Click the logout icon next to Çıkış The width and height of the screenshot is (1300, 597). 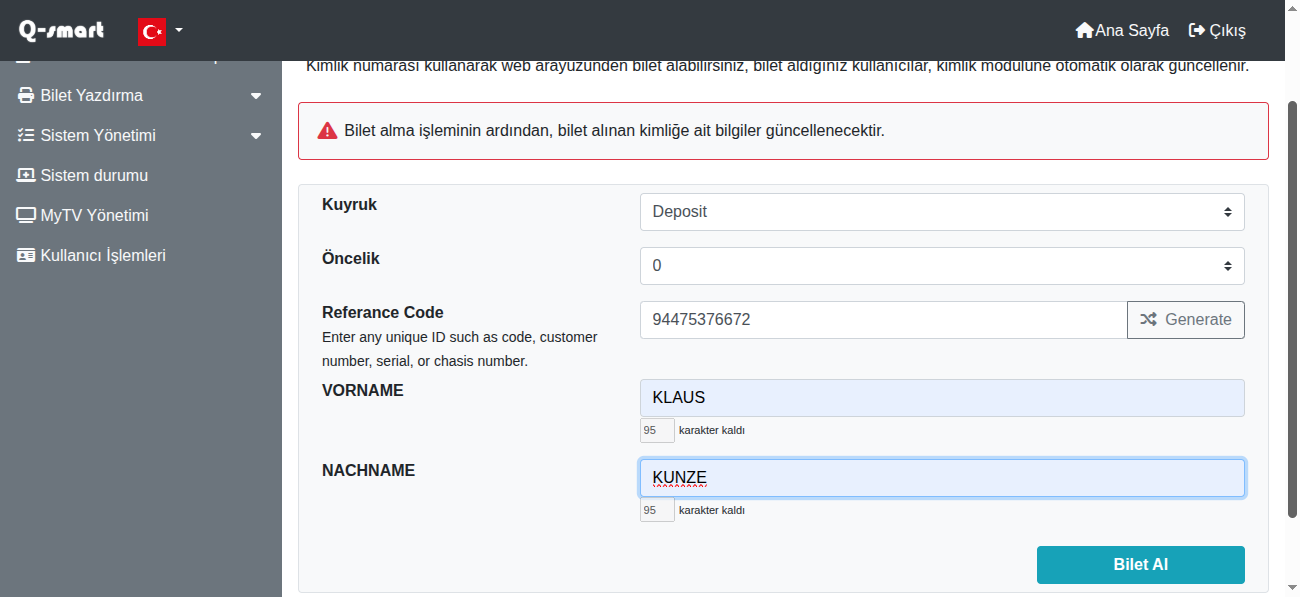1196,30
